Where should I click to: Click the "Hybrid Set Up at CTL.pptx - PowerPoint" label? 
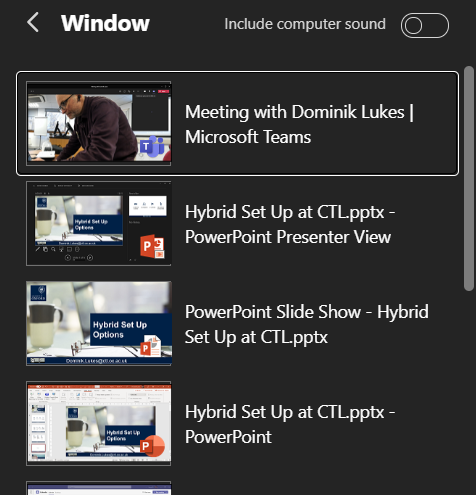pos(290,424)
